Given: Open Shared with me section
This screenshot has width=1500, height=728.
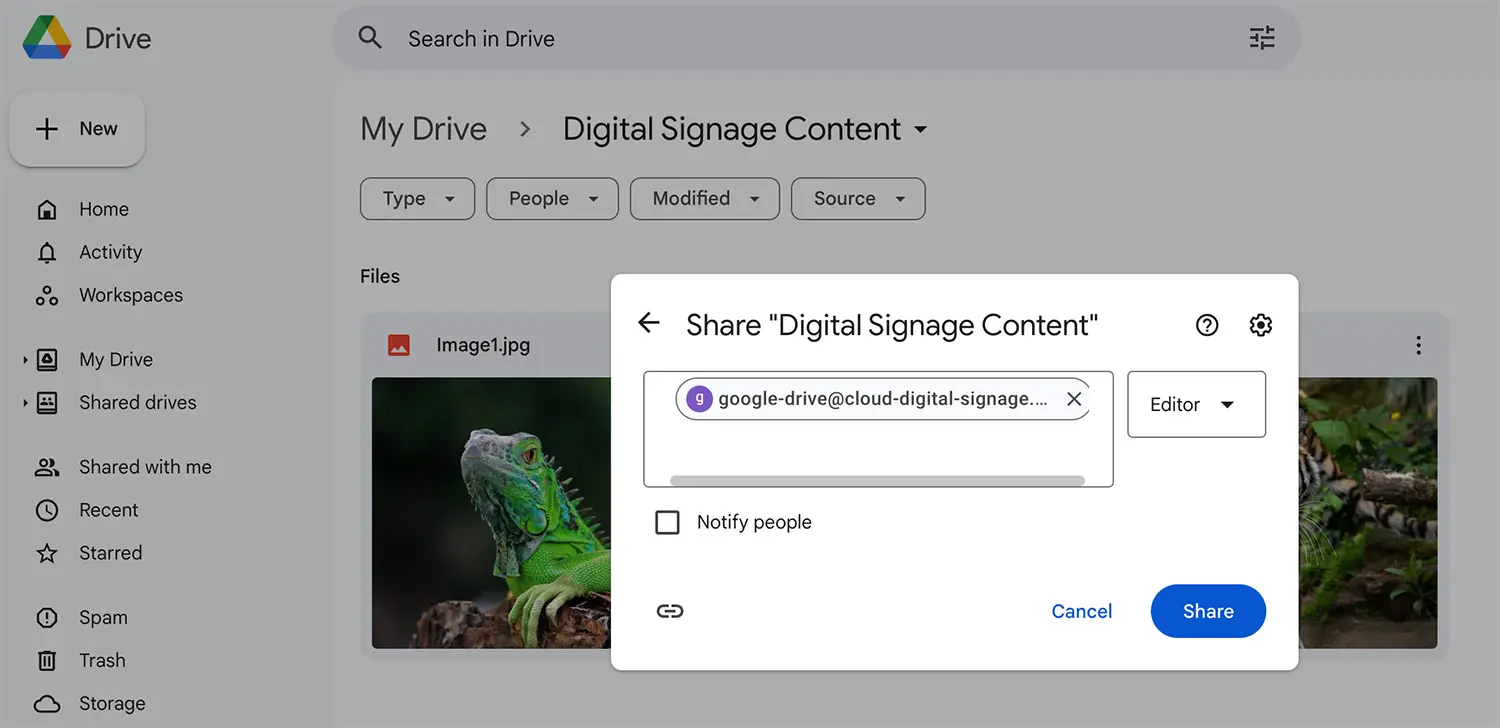Looking at the screenshot, I should (x=145, y=467).
